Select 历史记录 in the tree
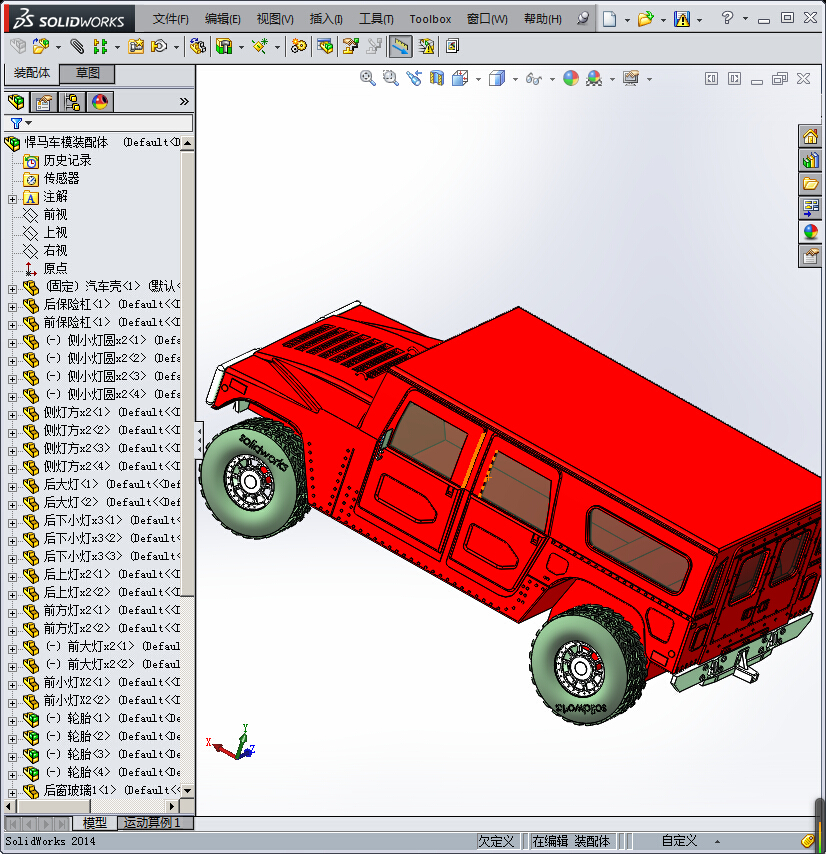 tap(68, 160)
